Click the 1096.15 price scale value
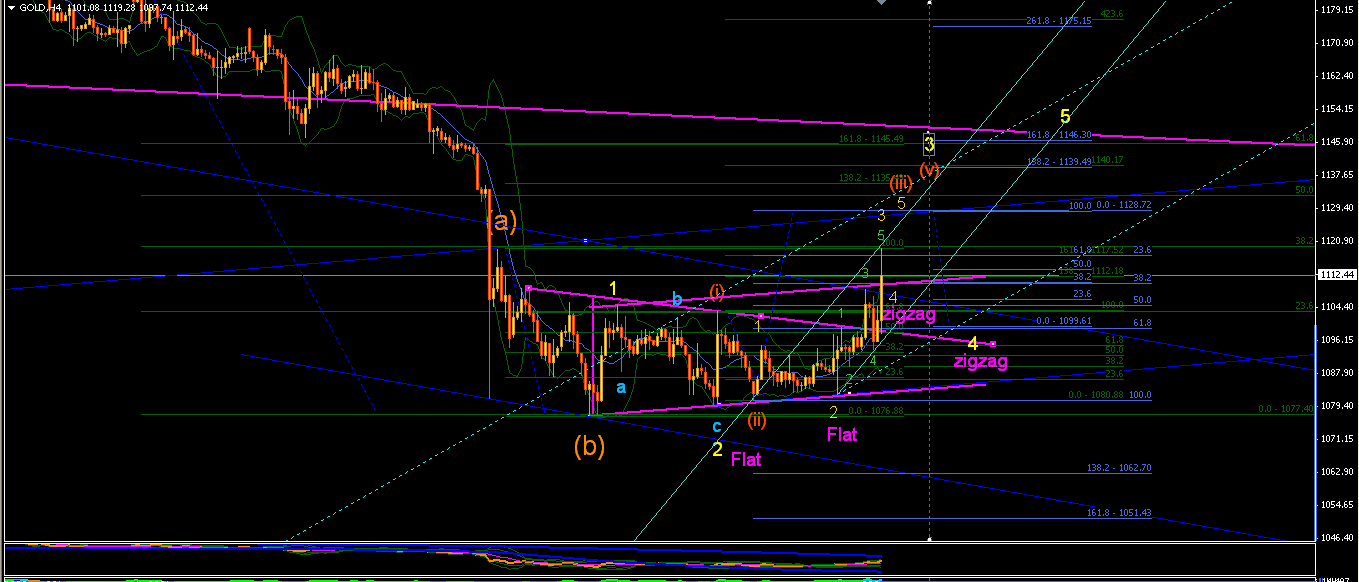The width and height of the screenshot is (1359, 582). pyautogui.click(x=1338, y=339)
